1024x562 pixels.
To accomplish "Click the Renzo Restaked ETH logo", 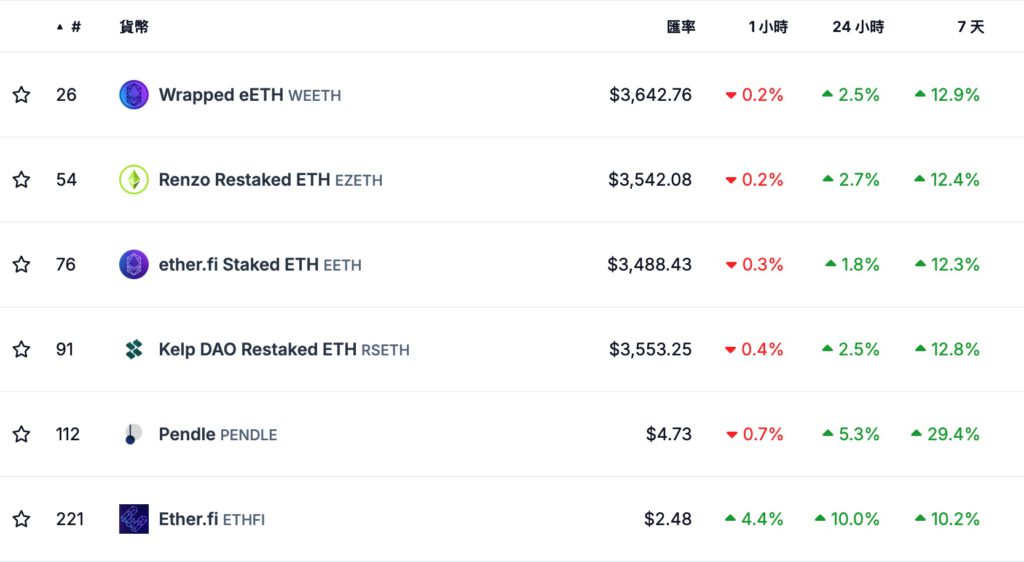I will point(133,180).
